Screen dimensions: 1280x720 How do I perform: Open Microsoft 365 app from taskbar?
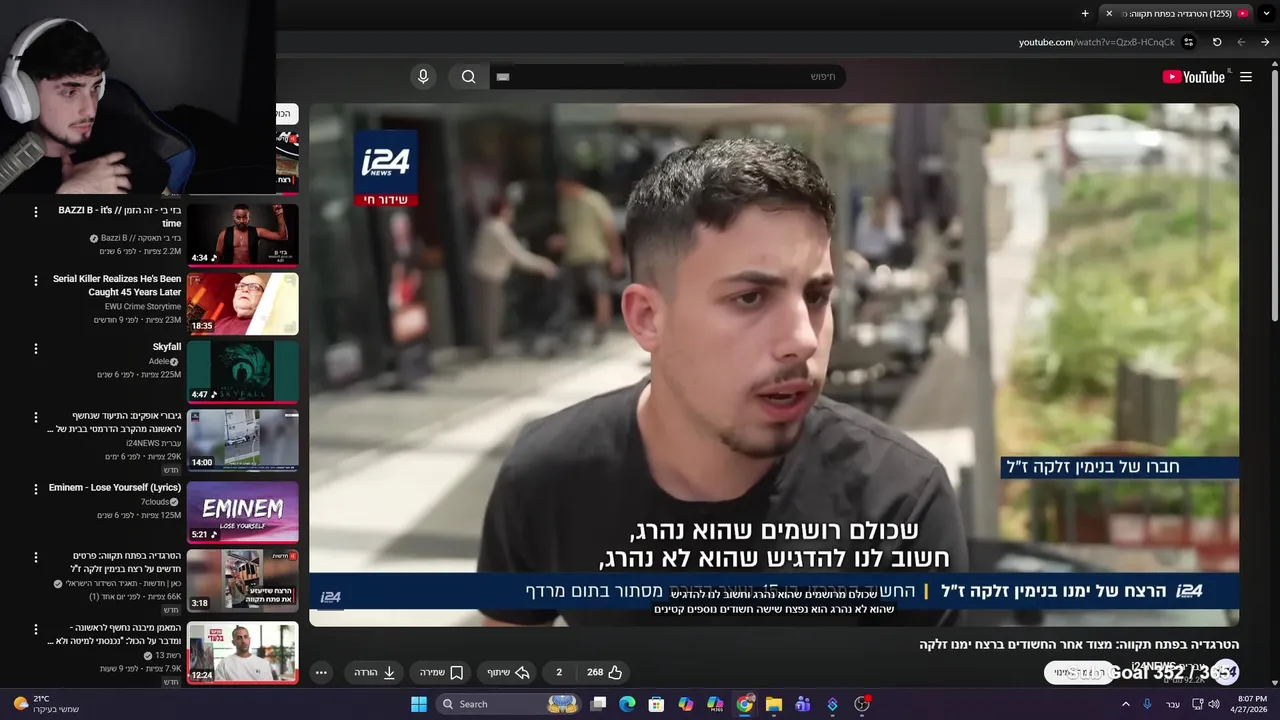[715, 704]
